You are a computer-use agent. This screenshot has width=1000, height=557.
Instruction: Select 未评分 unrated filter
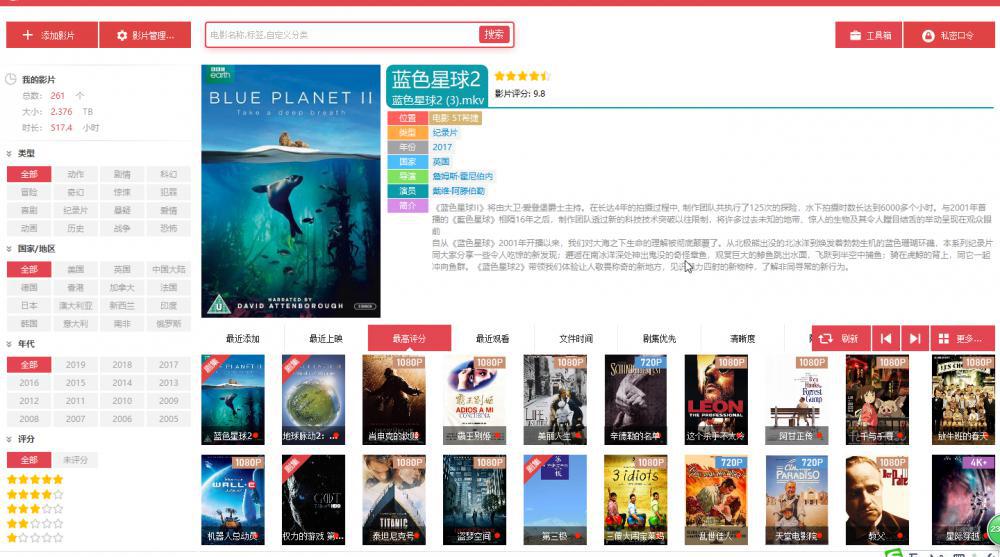pyautogui.click(x=75, y=459)
